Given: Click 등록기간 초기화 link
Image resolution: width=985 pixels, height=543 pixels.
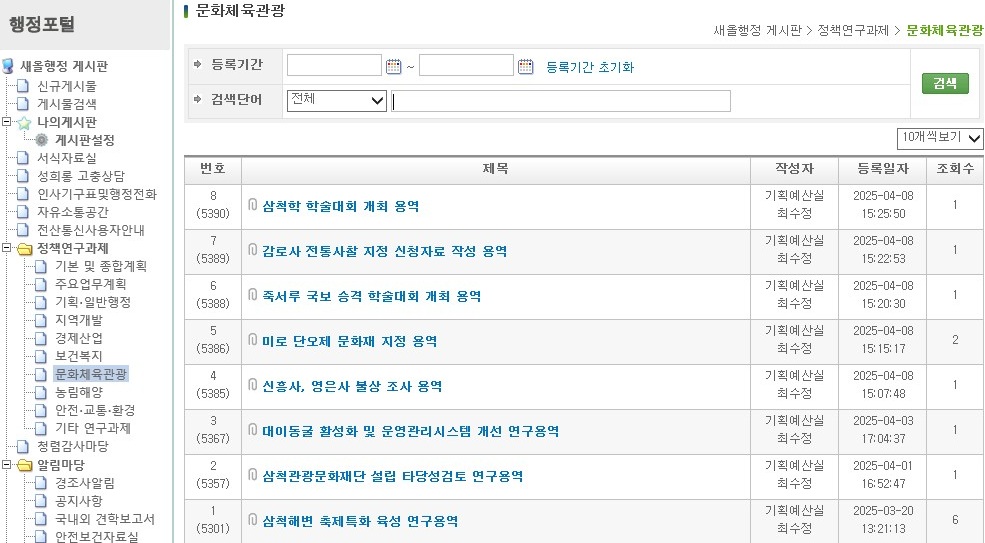Looking at the screenshot, I should tap(590, 67).
